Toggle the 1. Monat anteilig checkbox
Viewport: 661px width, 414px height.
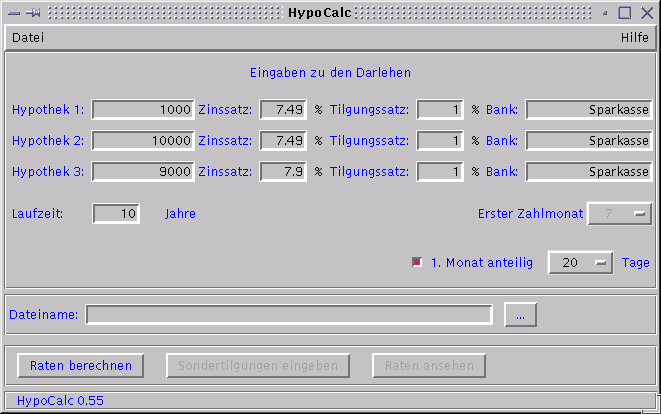coord(417,262)
